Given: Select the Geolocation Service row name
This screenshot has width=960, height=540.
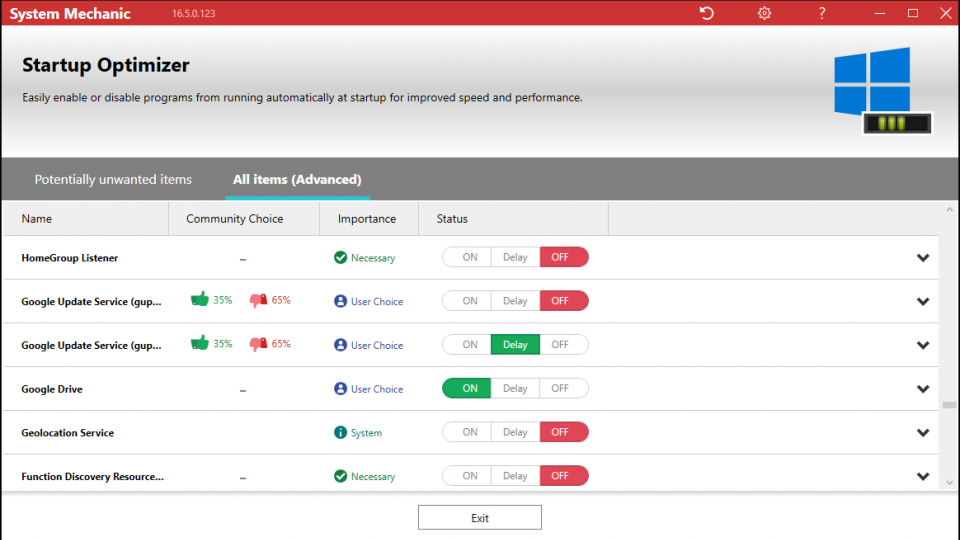Looking at the screenshot, I should 67,433.
